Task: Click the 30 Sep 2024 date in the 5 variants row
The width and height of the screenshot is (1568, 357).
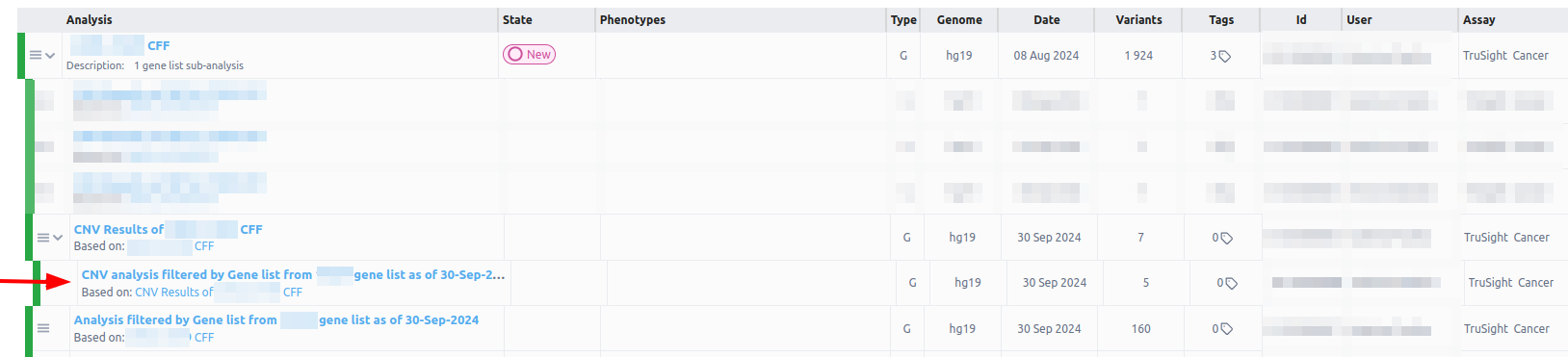Action: [x=1055, y=283]
